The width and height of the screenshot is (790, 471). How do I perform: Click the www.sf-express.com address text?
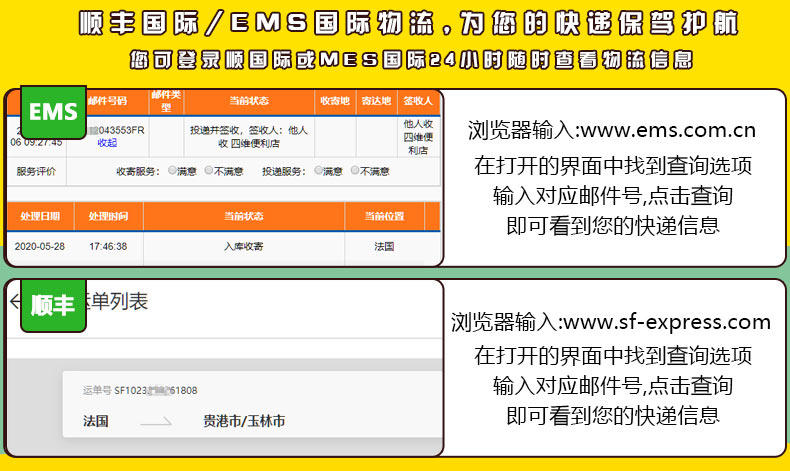[x=667, y=322]
